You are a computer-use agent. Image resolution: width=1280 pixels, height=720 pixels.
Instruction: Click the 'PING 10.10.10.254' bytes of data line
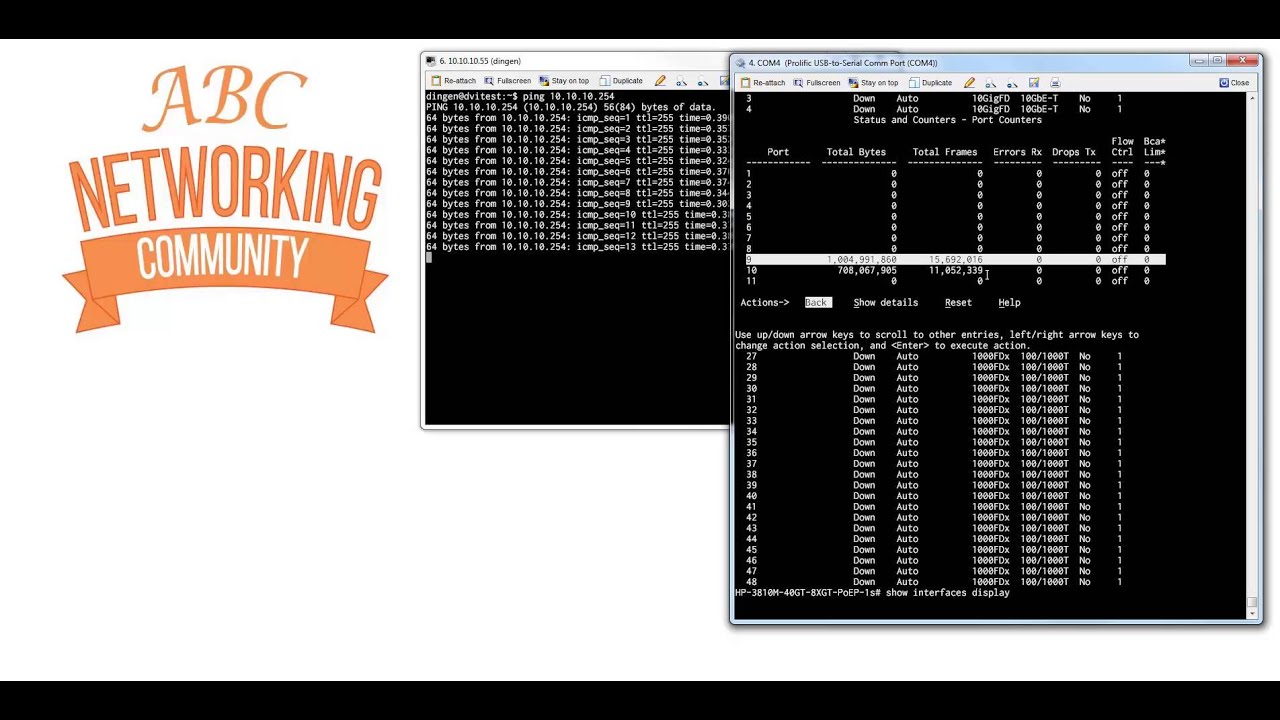[x=571, y=107]
